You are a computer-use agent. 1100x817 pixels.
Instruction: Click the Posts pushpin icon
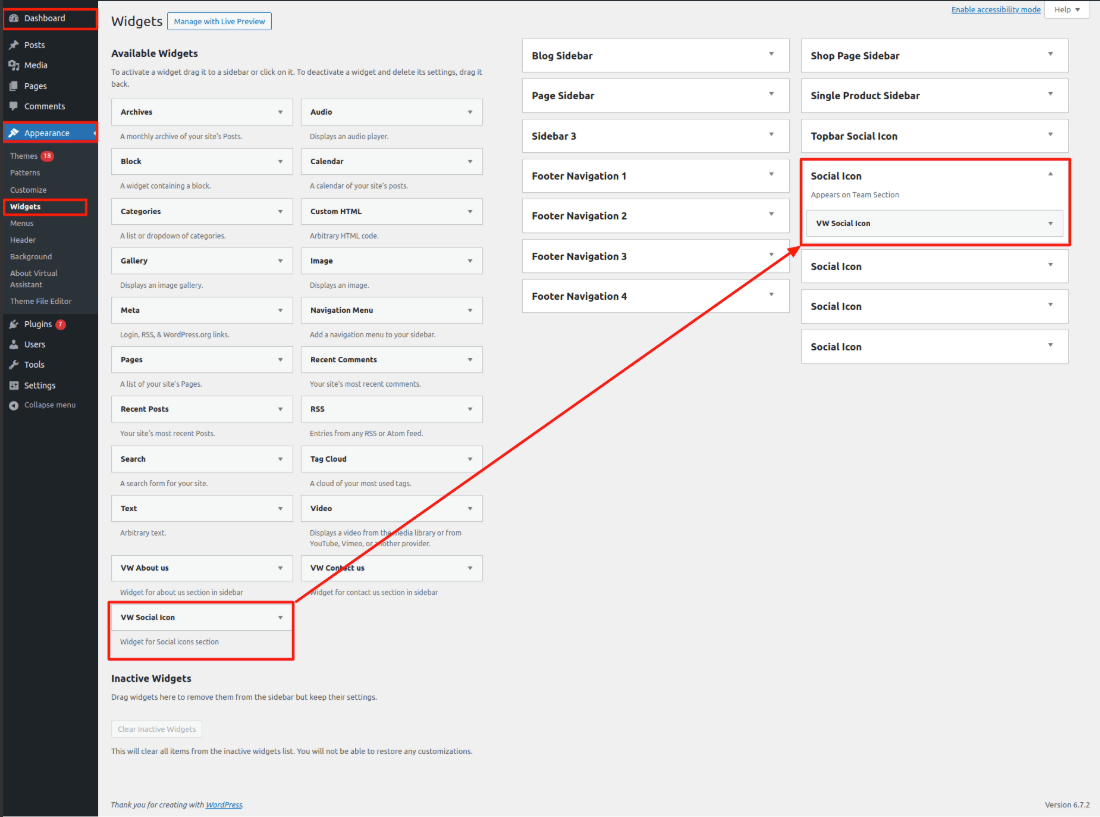13,45
